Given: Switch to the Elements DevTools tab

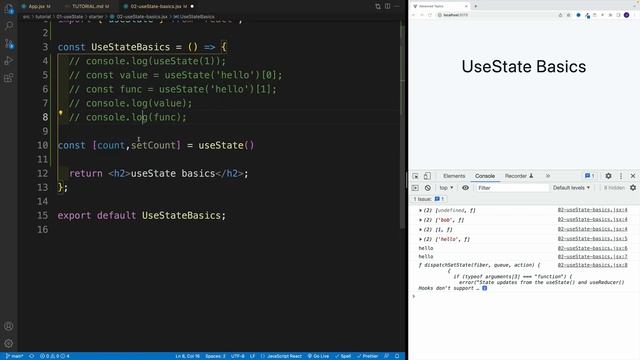Looking at the screenshot, I should pyautogui.click(x=454, y=176).
